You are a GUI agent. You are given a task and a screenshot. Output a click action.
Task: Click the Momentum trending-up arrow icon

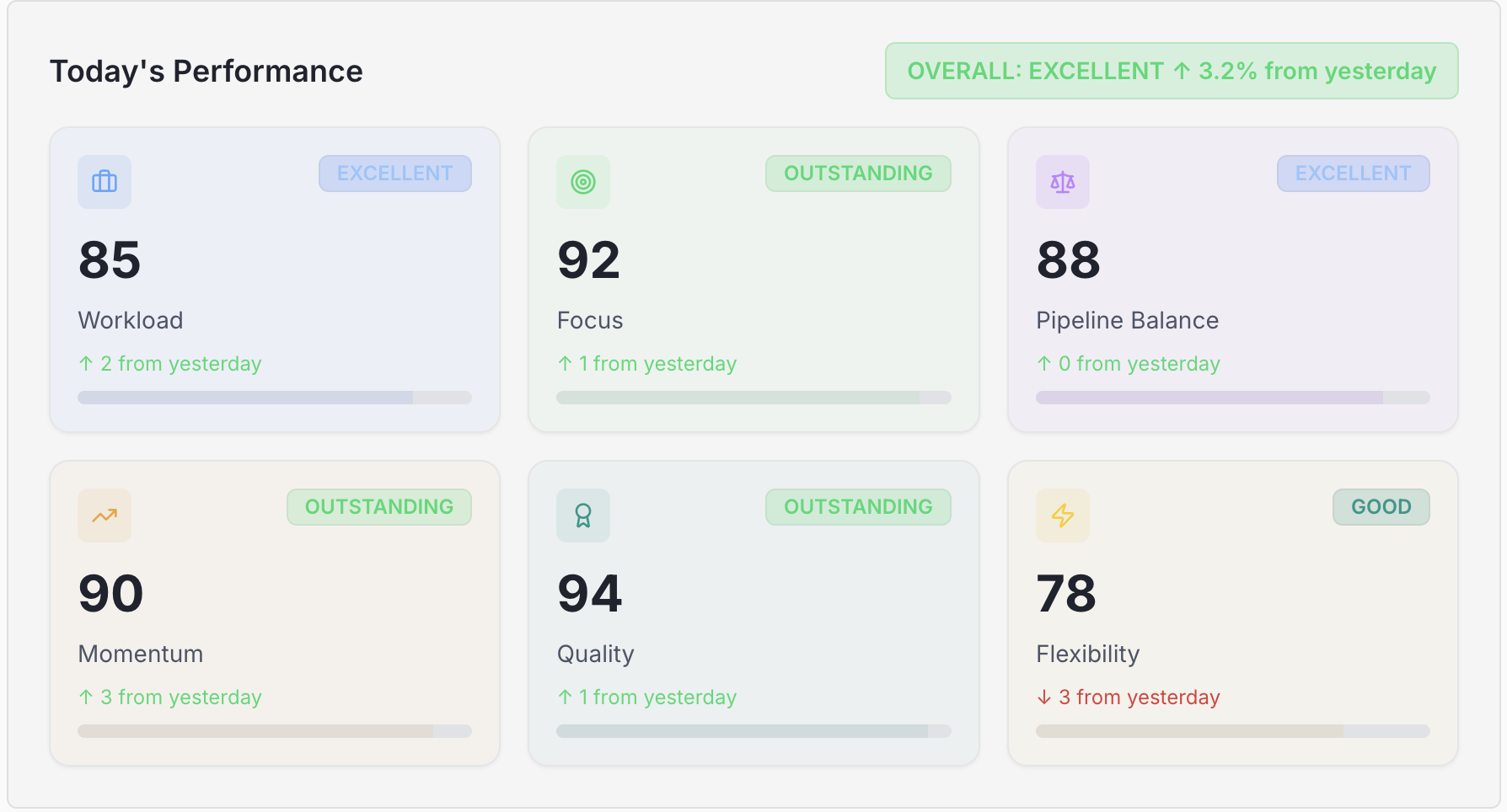click(x=105, y=516)
